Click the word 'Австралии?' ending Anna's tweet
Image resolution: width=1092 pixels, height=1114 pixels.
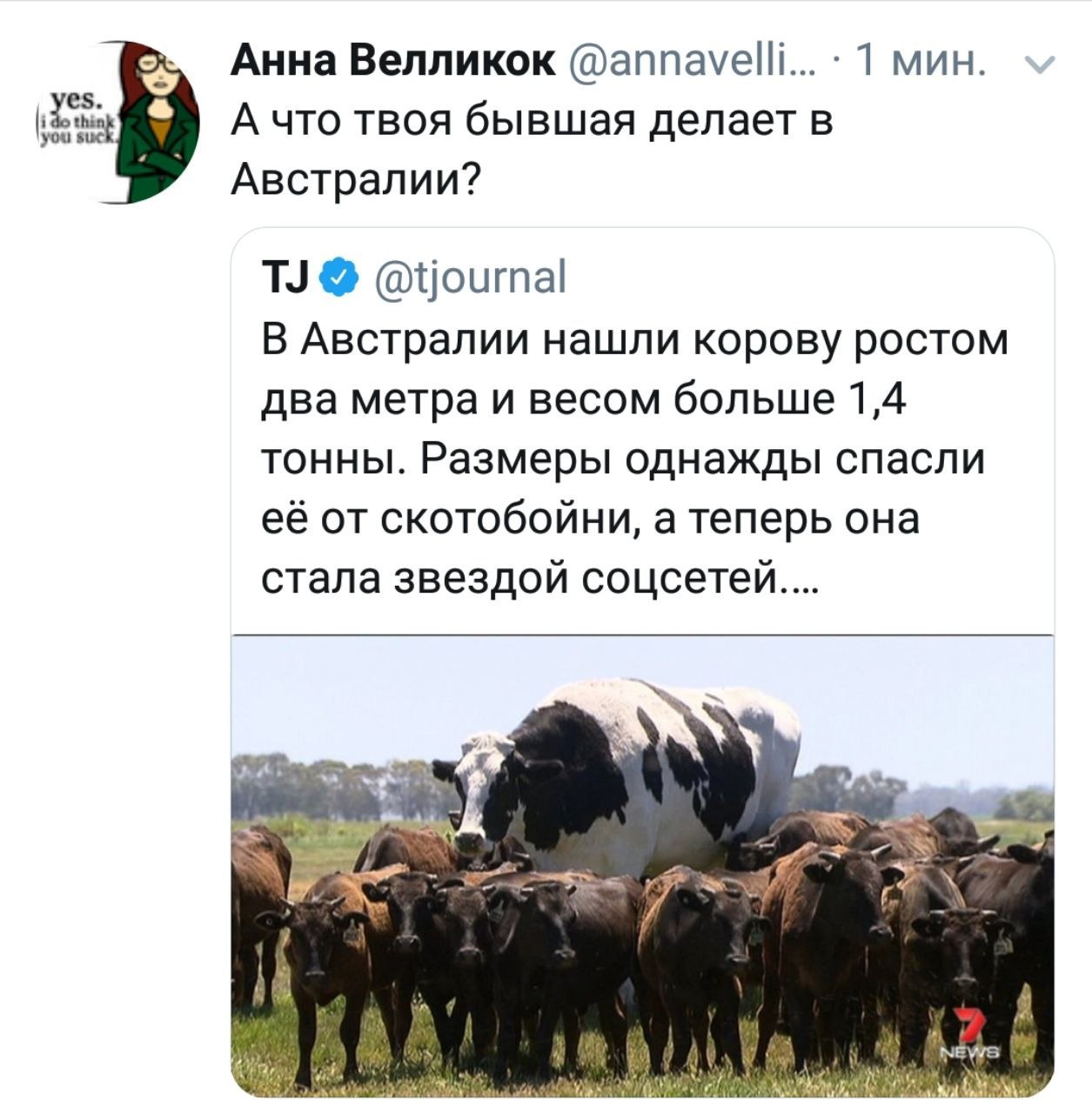point(356,179)
